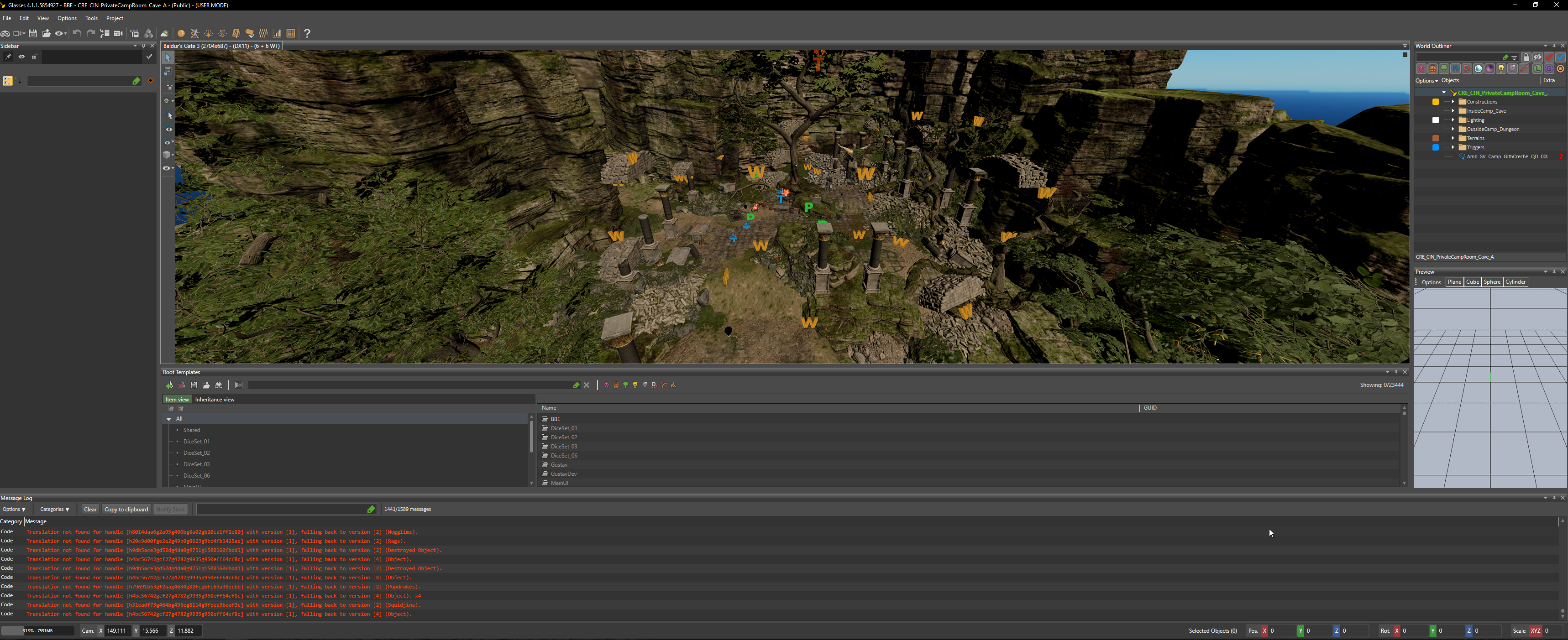Viewport: 1568px width, 640px height.
Task: Toggle the green L filter button
Action: pyautogui.click(x=1537, y=69)
